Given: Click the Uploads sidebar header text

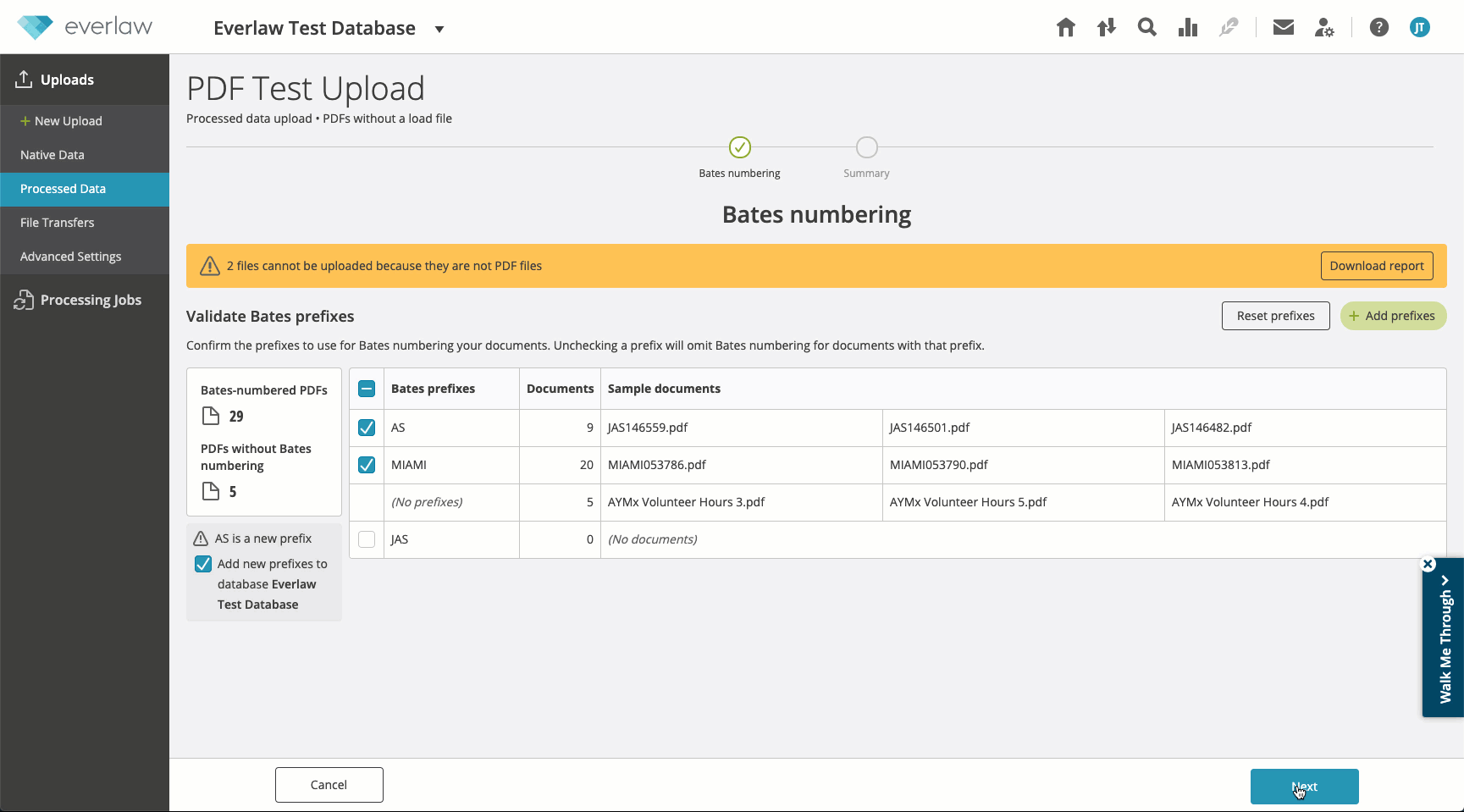Looking at the screenshot, I should click(x=67, y=80).
